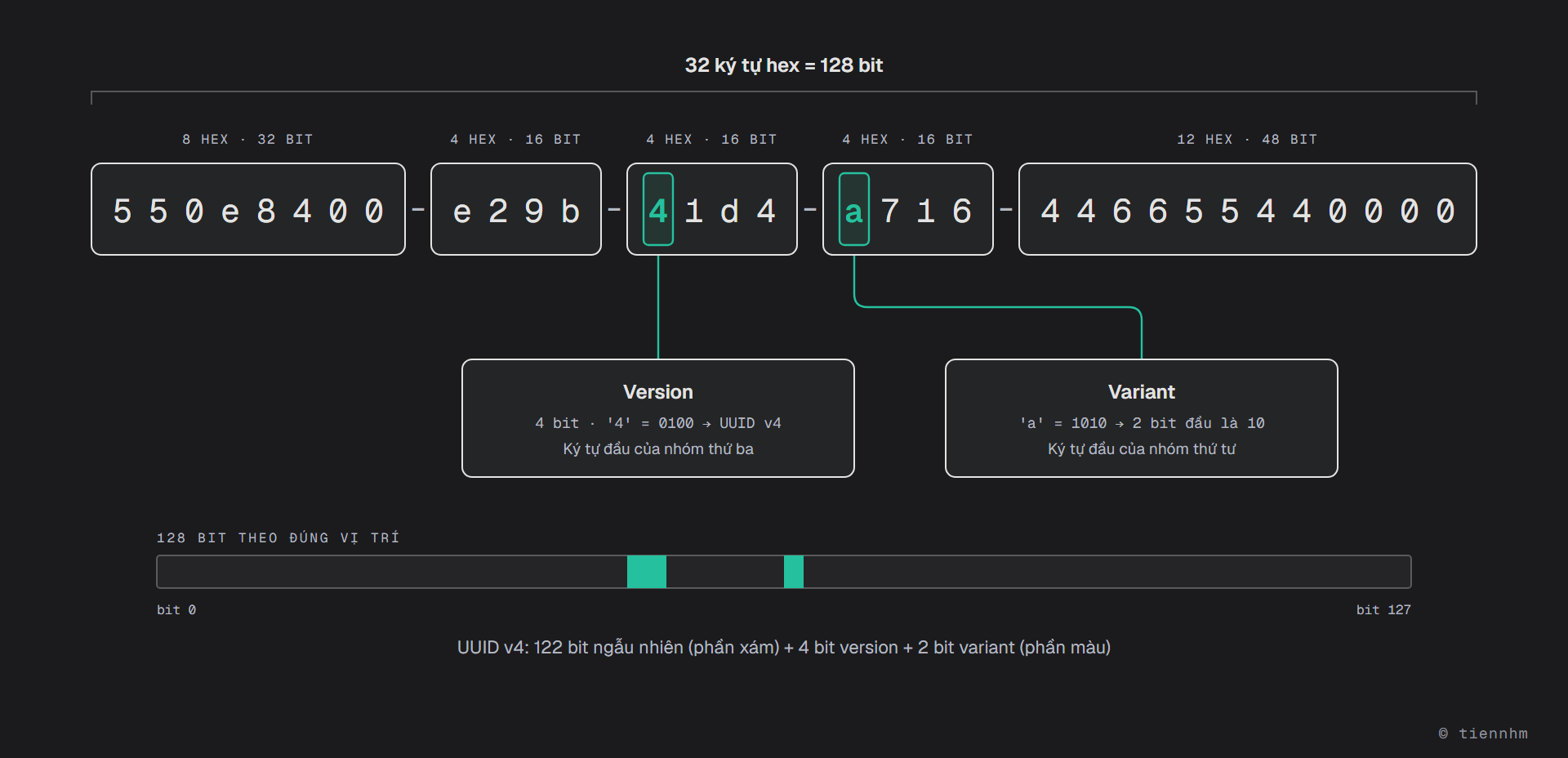Click the 'bit 127' label
The width and height of the screenshot is (1568, 758).
(1383, 610)
